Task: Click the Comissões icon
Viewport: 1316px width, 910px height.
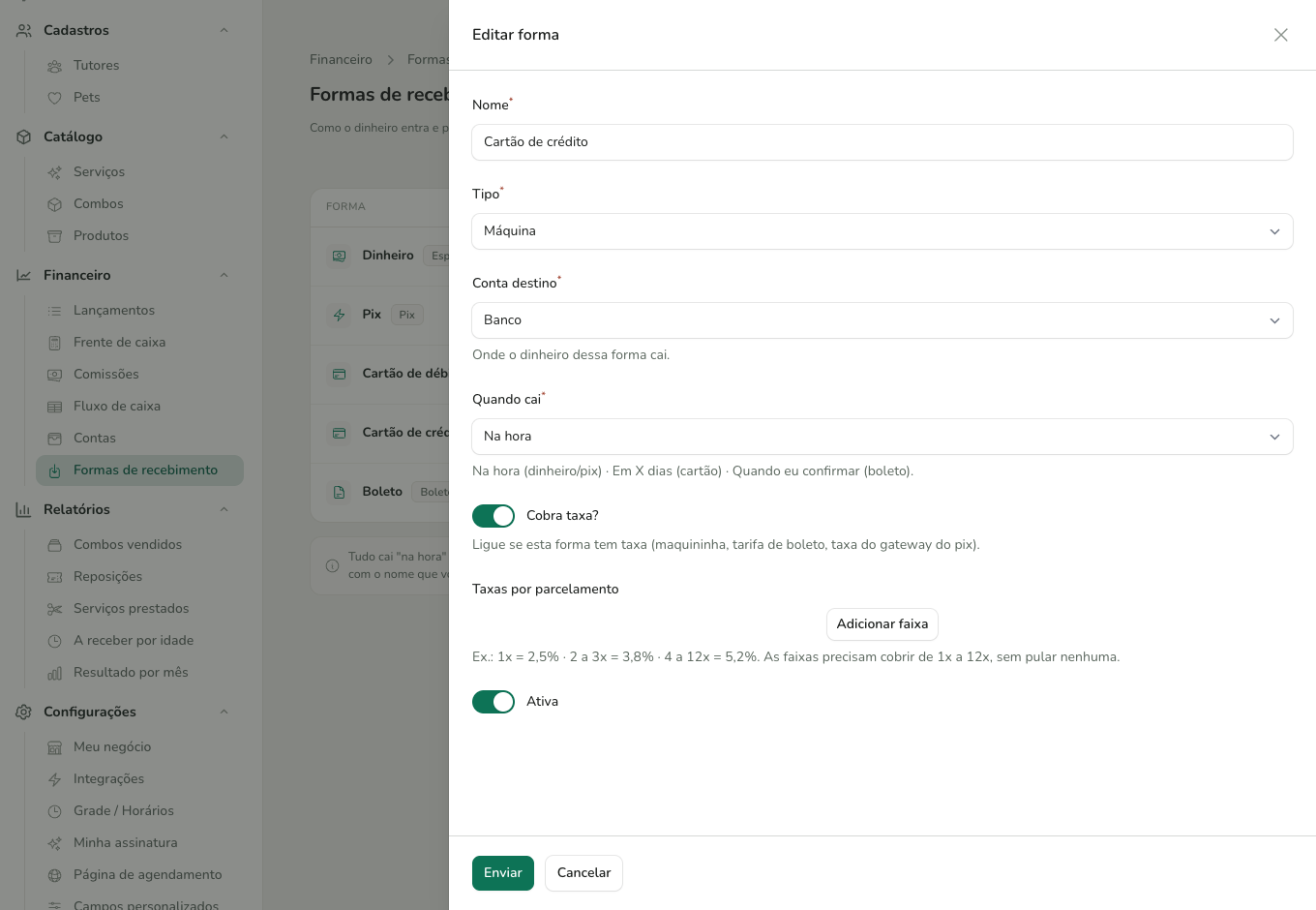Action: pyautogui.click(x=55, y=375)
